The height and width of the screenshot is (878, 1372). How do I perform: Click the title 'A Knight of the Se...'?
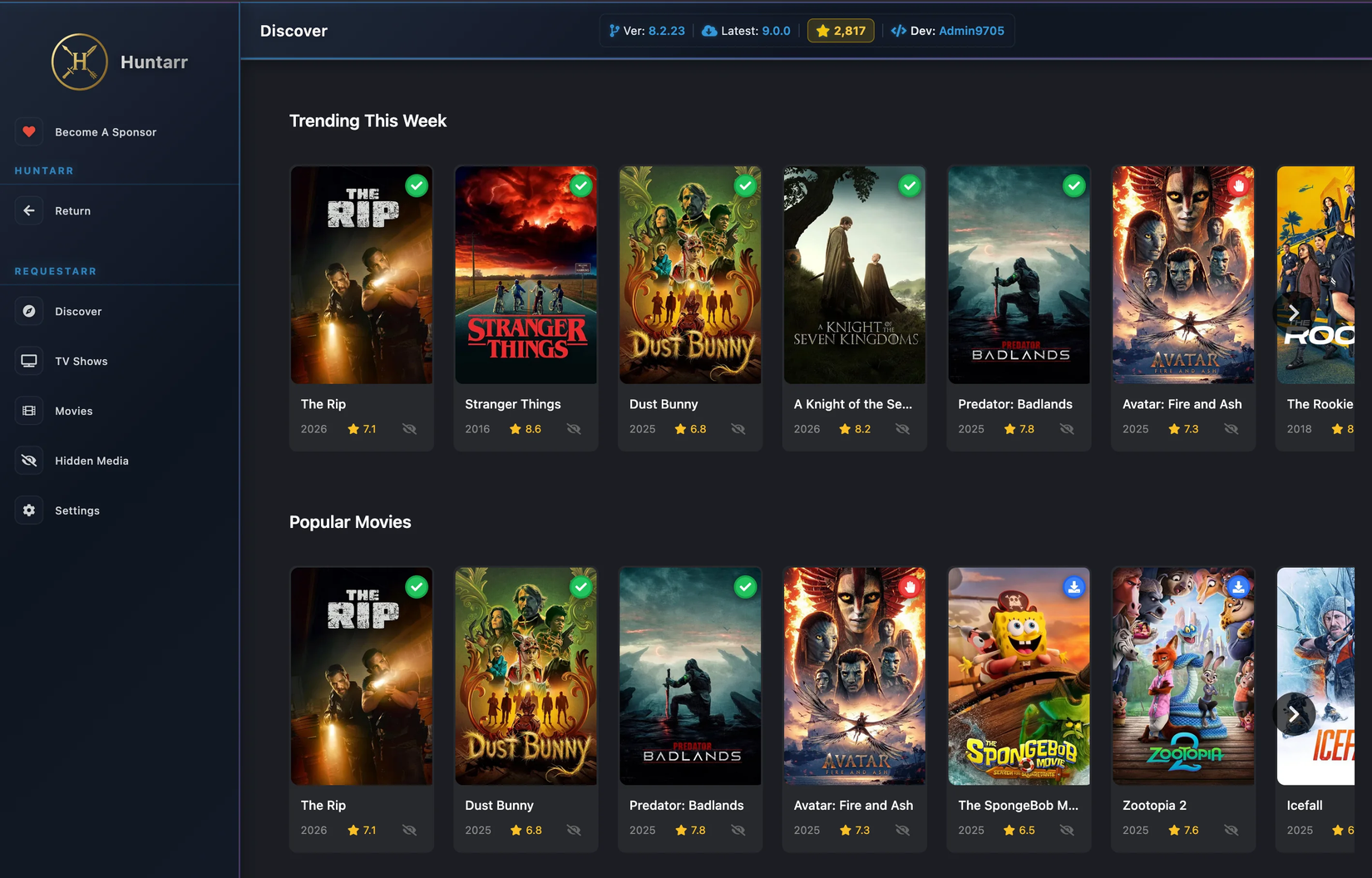pos(853,404)
